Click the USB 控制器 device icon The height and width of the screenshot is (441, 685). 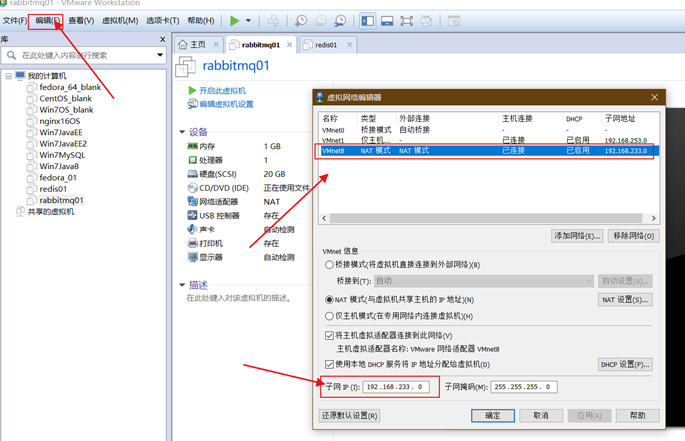[192, 215]
